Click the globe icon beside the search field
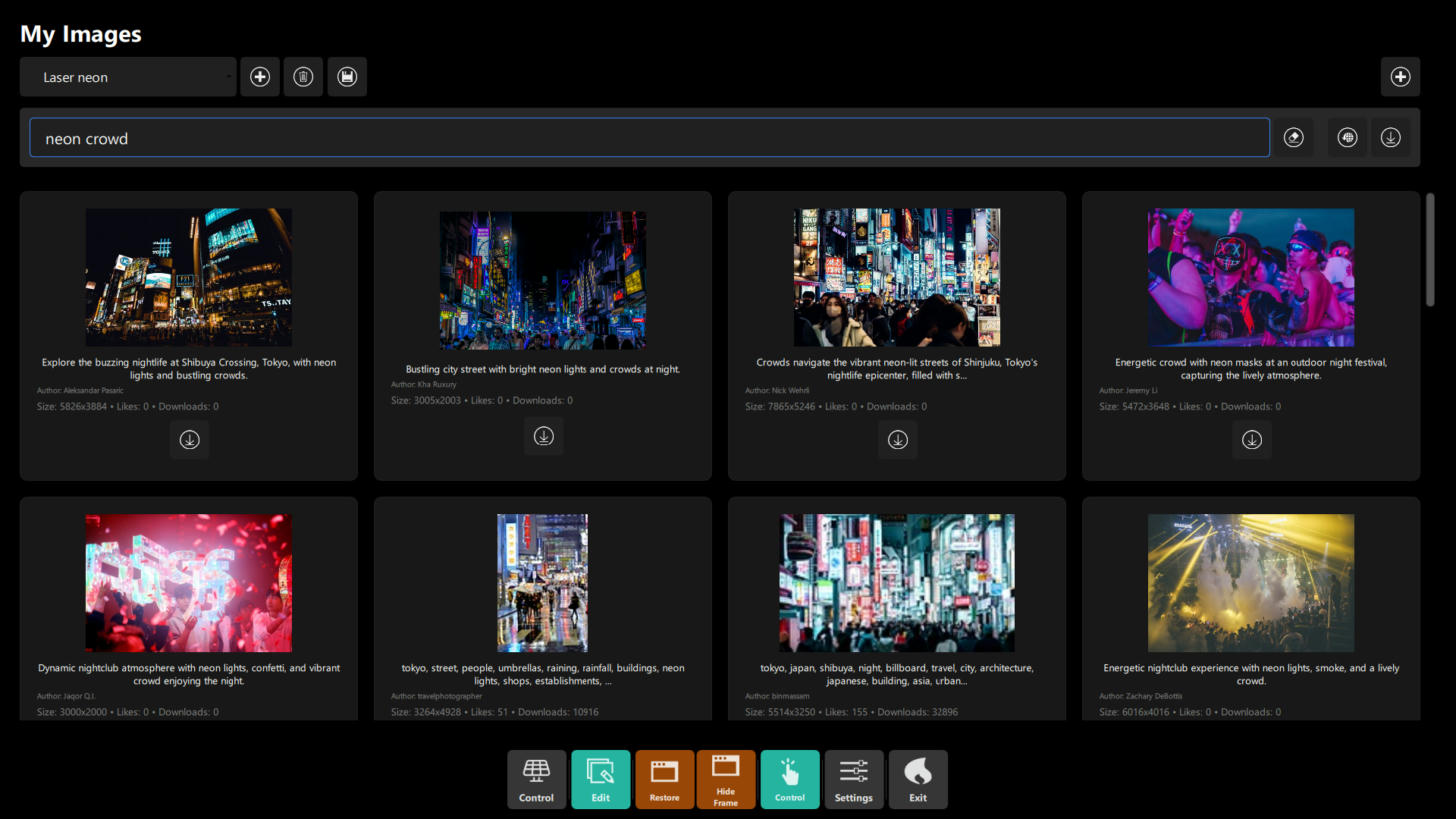 coord(1347,138)
